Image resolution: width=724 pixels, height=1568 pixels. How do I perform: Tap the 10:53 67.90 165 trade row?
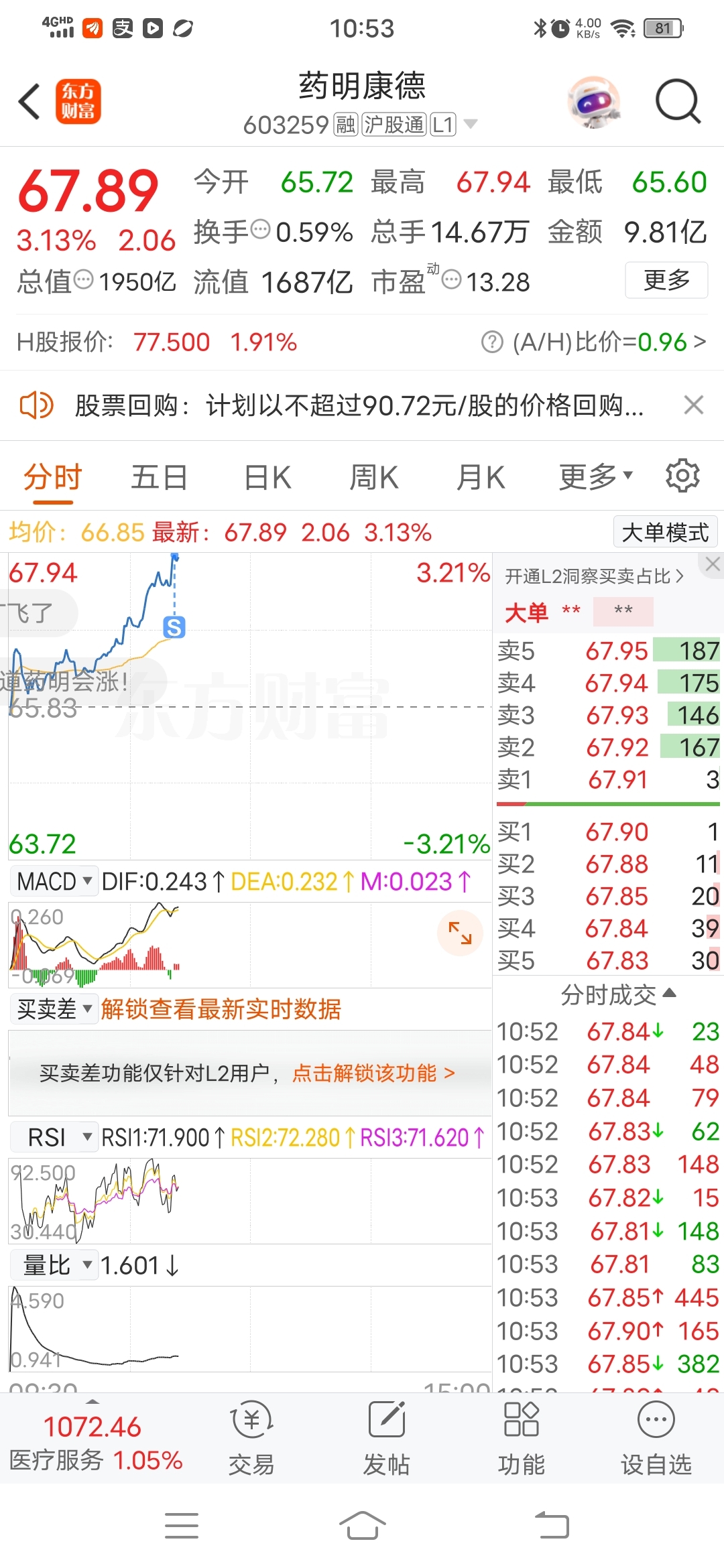coord(608,1331)
